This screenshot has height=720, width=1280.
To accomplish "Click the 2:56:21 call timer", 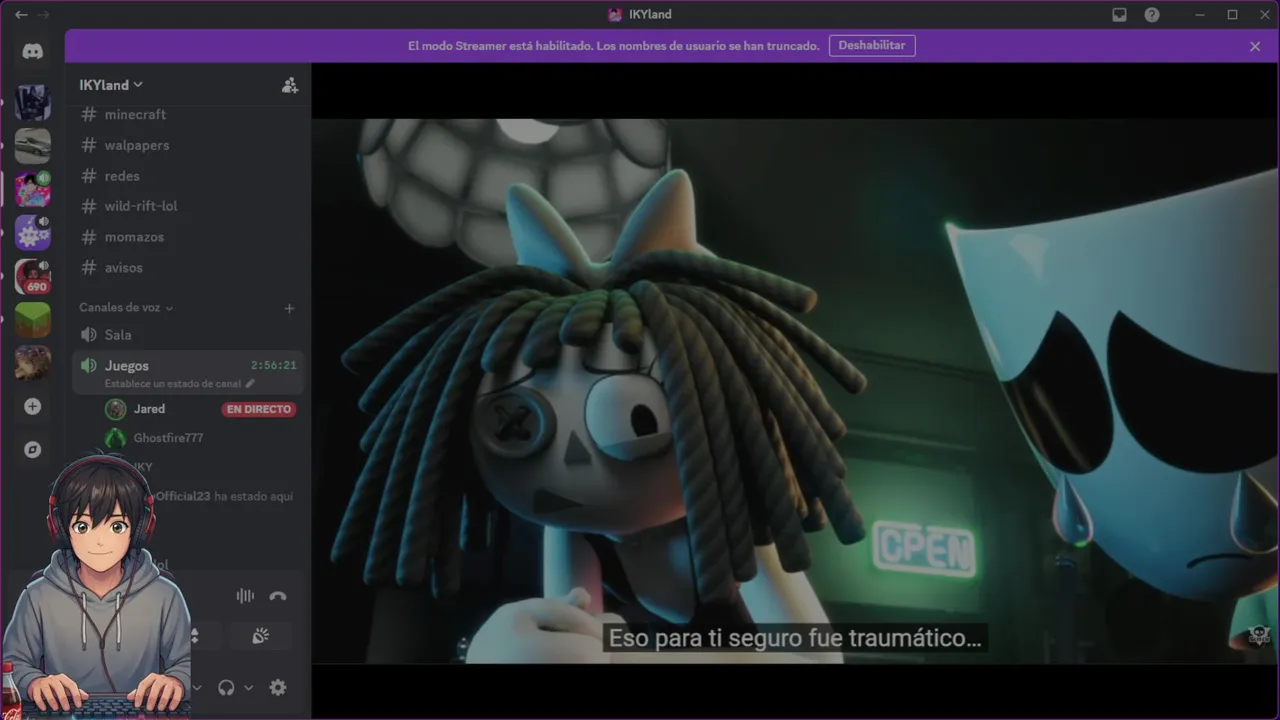I will (x=274, y=366).
